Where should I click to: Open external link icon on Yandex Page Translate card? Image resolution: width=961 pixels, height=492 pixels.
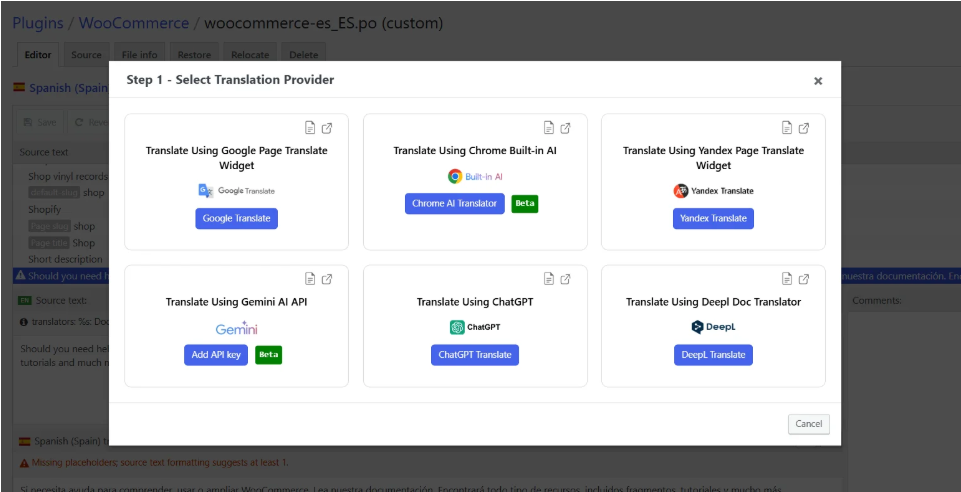[804, 128]
